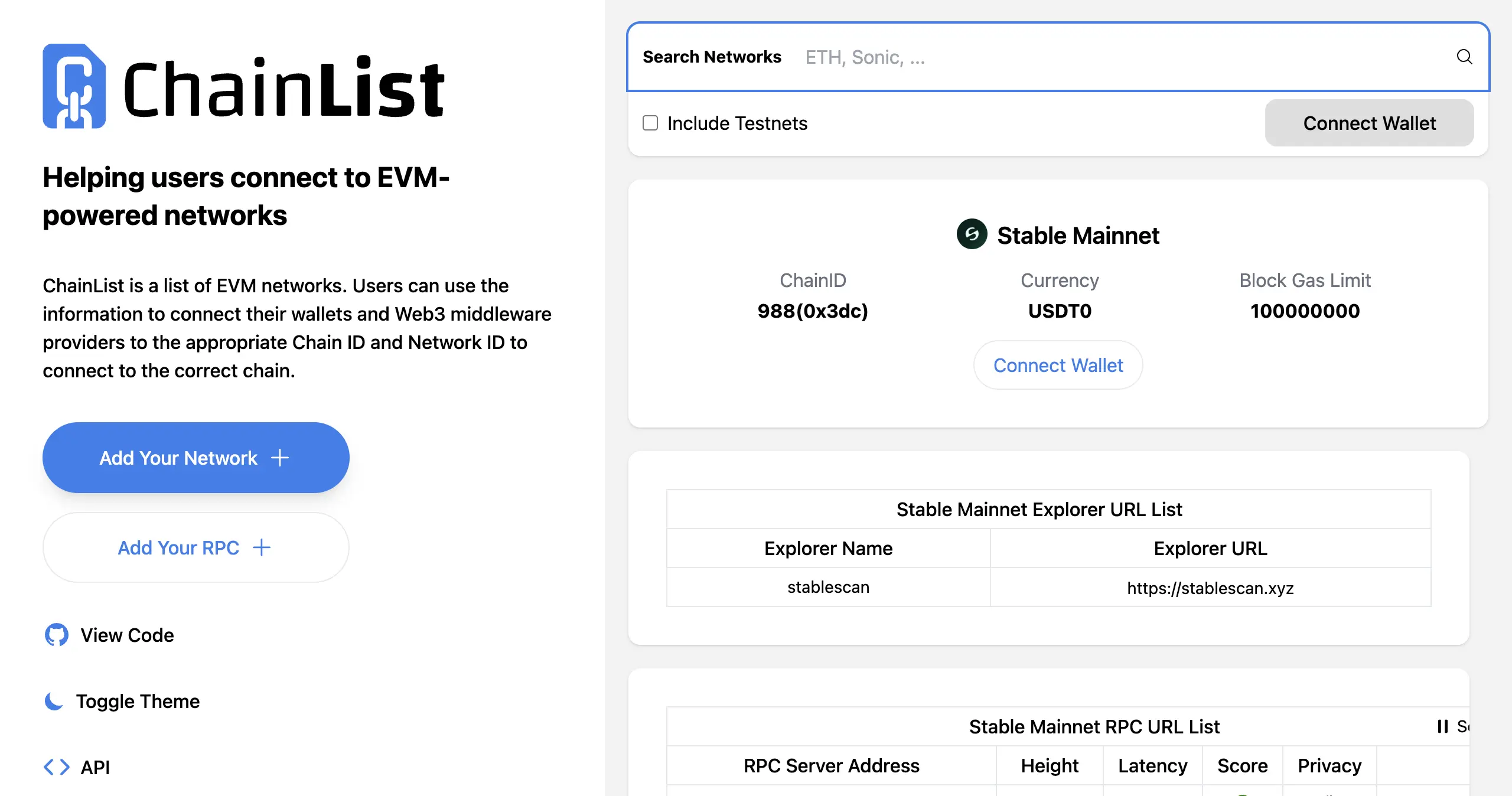Click the plus icon in Add Your RPC

point(262,547)
